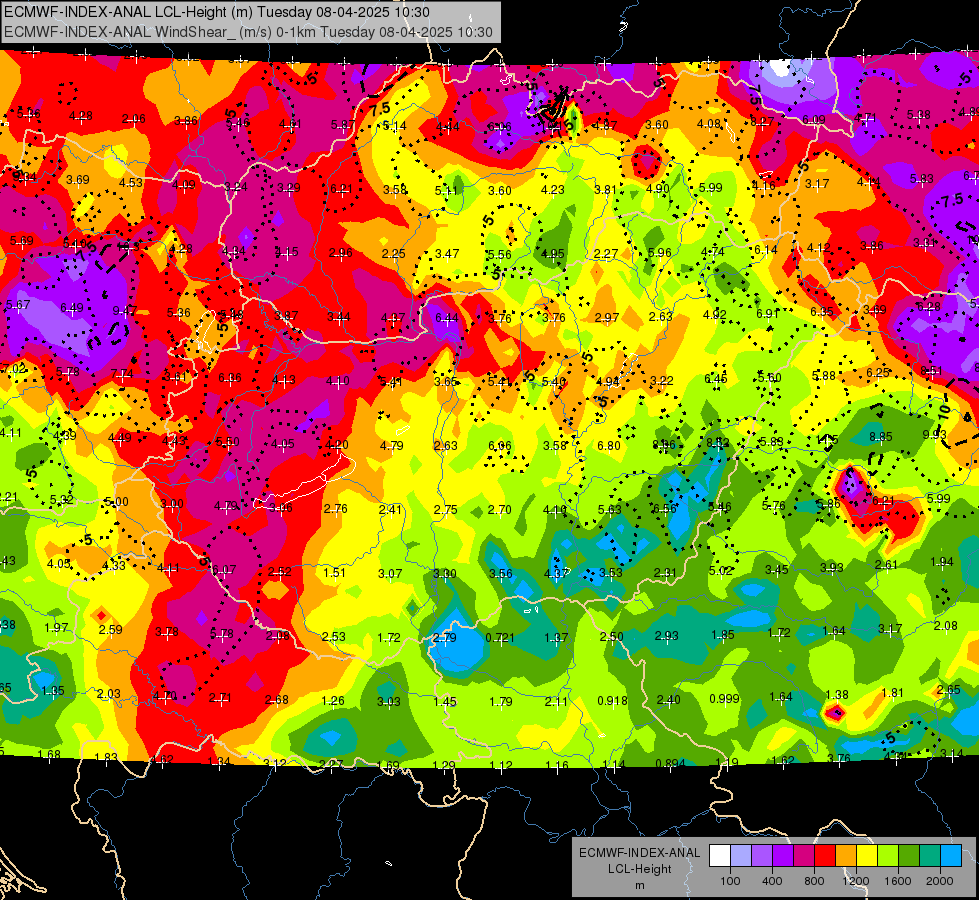Click the wind shear value 6.14

tap(765, 249)
